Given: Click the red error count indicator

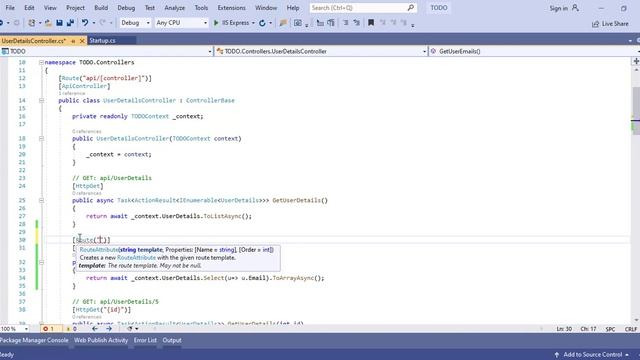Looking at the screenshot, I should (x=48, y=329).
